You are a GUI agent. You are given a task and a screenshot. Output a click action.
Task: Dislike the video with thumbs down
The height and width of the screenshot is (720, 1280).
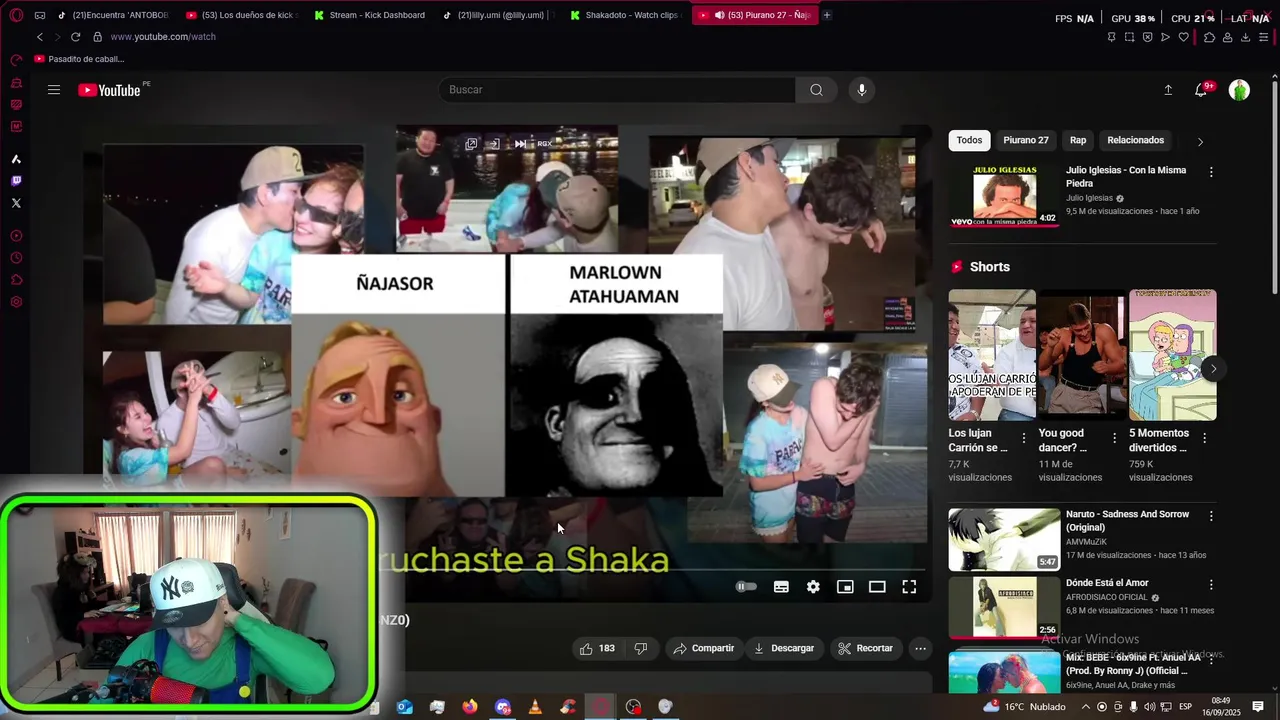[641, 648]
